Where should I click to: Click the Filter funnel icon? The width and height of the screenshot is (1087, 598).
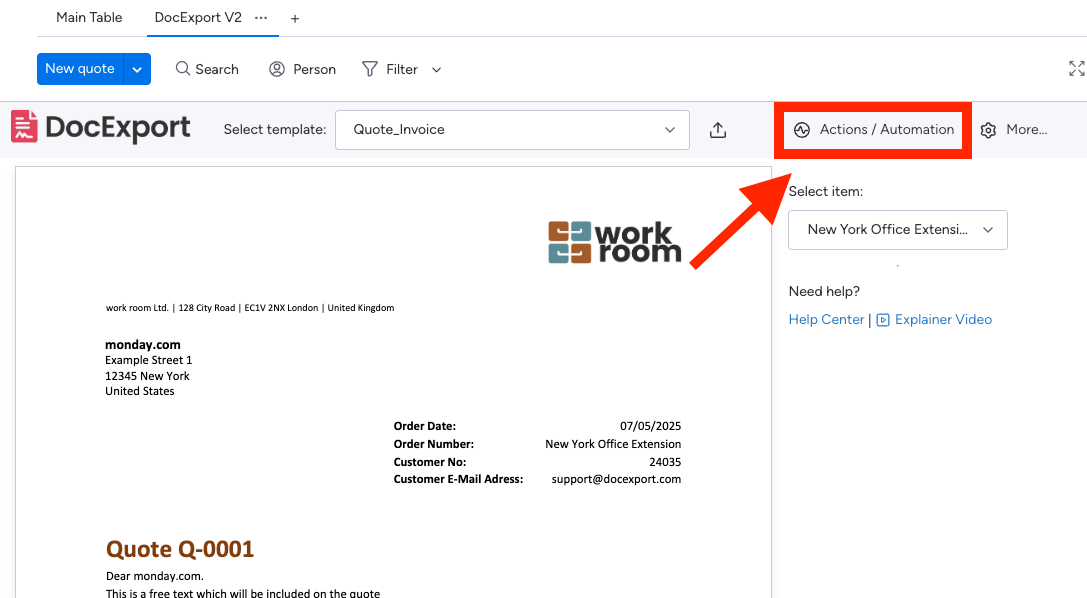pyautogui.click(x=369, y=69)
